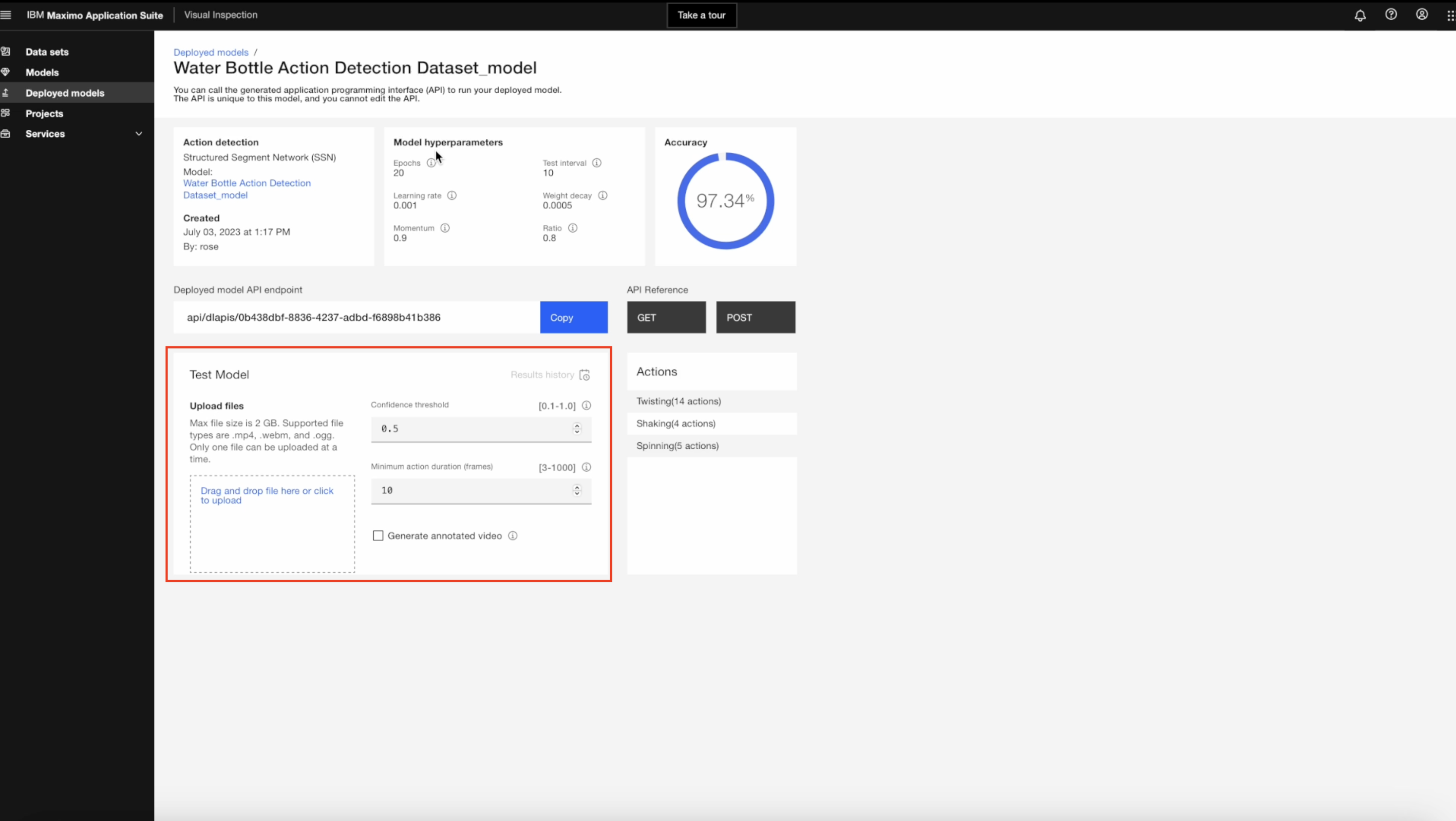Click info icon beside Weight decay

click(603, 195)
